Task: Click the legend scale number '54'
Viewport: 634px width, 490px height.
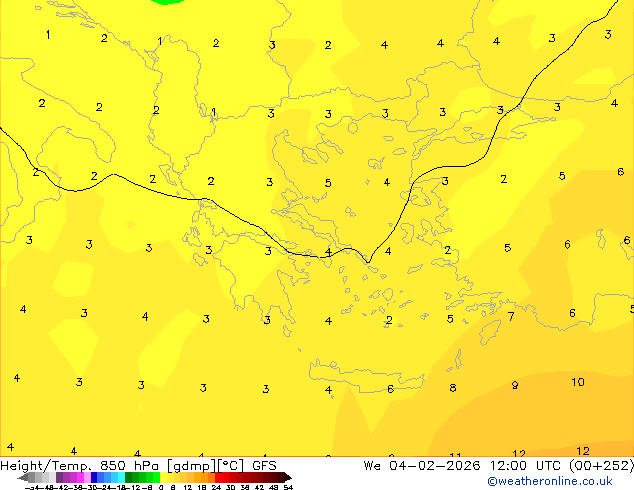Action: click(x=288, y=487)
